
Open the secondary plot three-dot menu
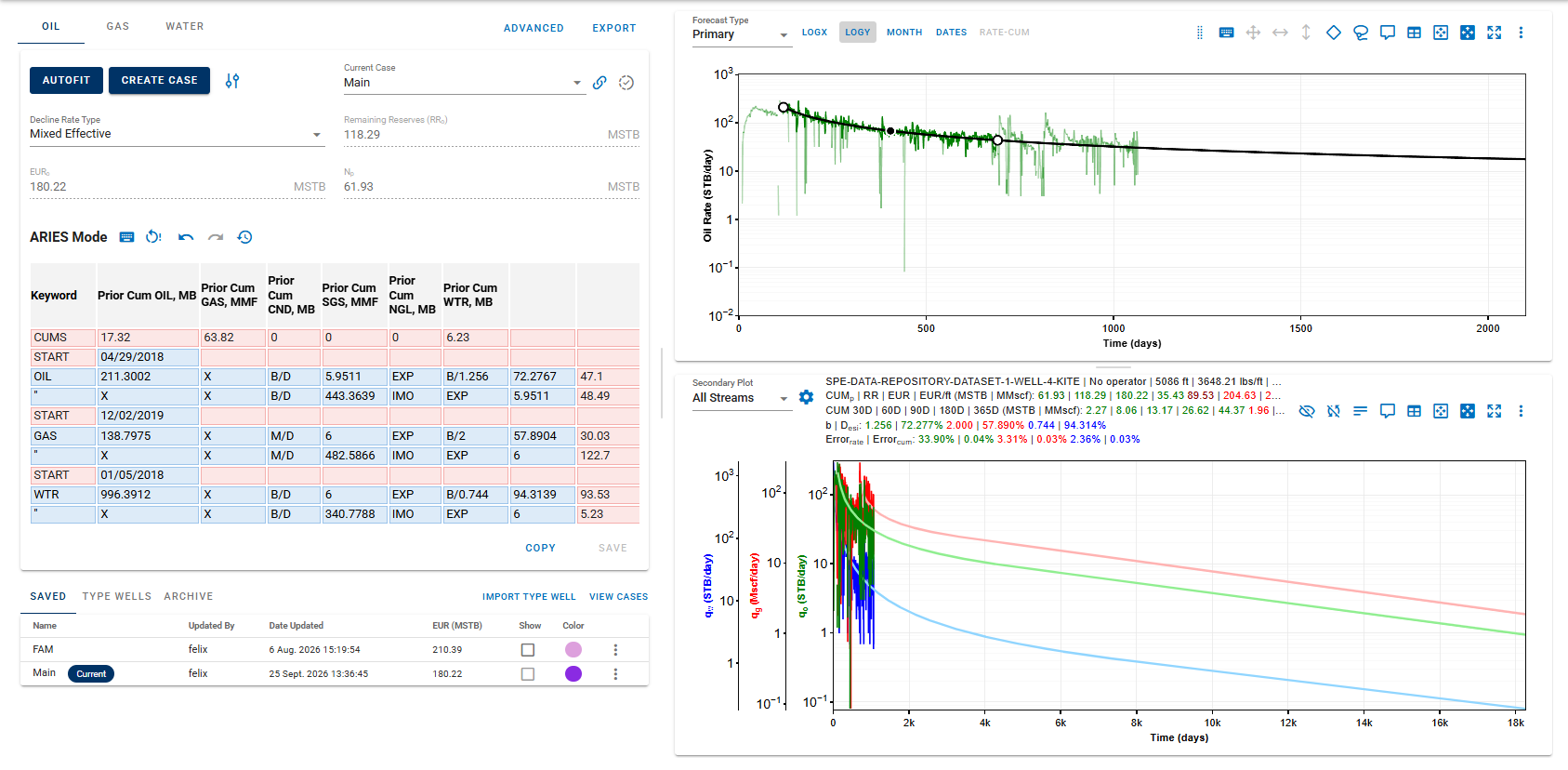point(1521,411)
